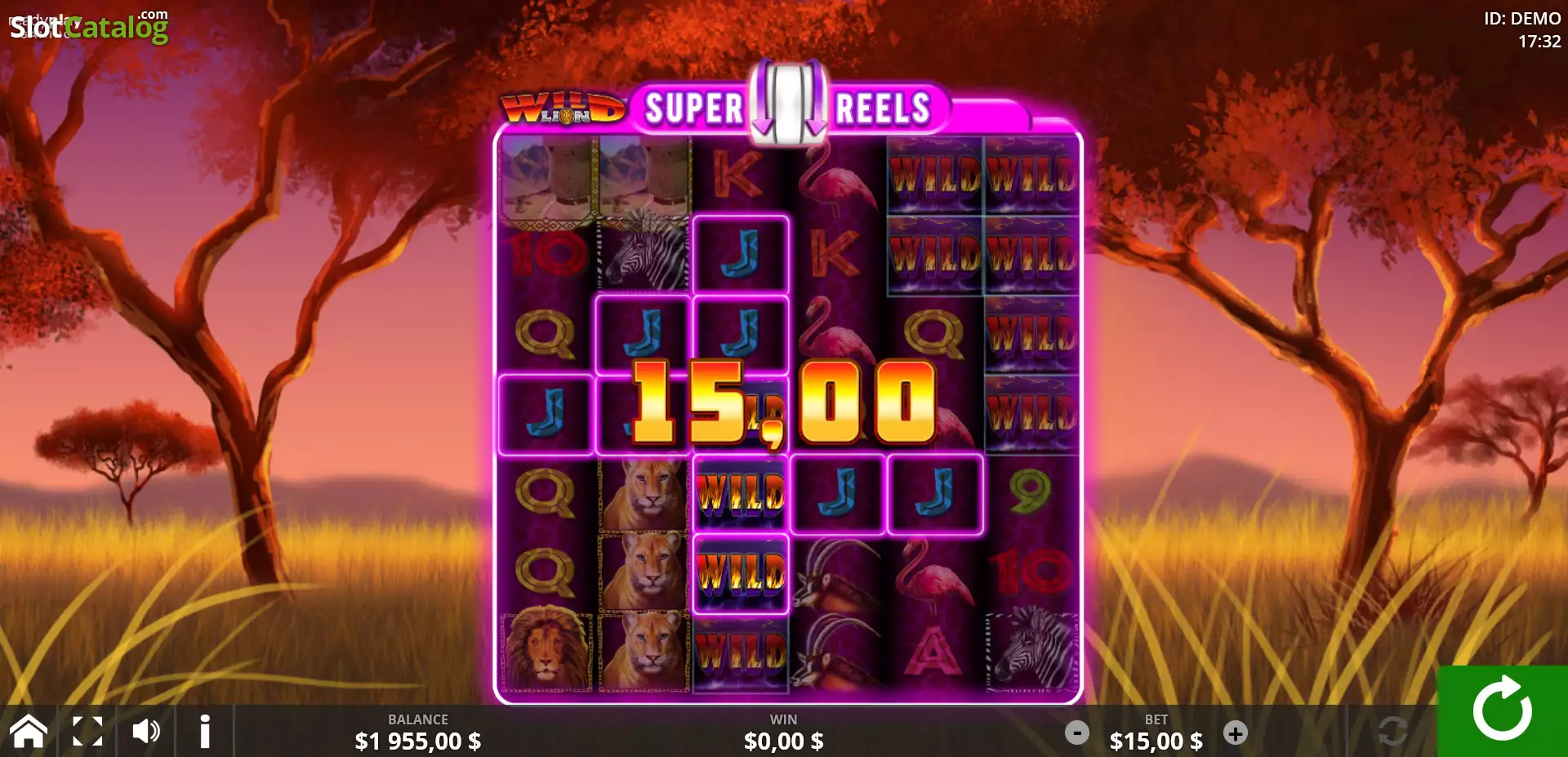Screen dimensions: 1568x757
Task: Click the SlotCatalog logo link
Action: (89, 26)
